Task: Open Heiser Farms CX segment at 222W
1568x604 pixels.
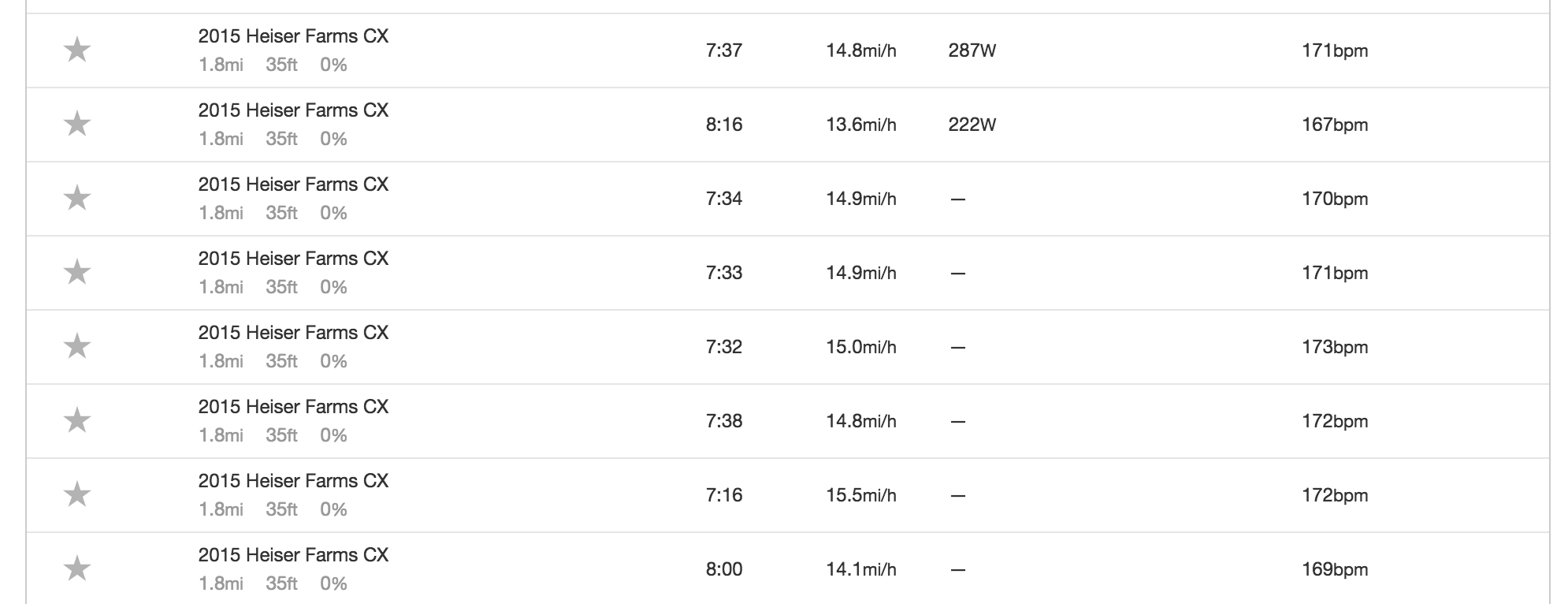Action: point(293,110)
